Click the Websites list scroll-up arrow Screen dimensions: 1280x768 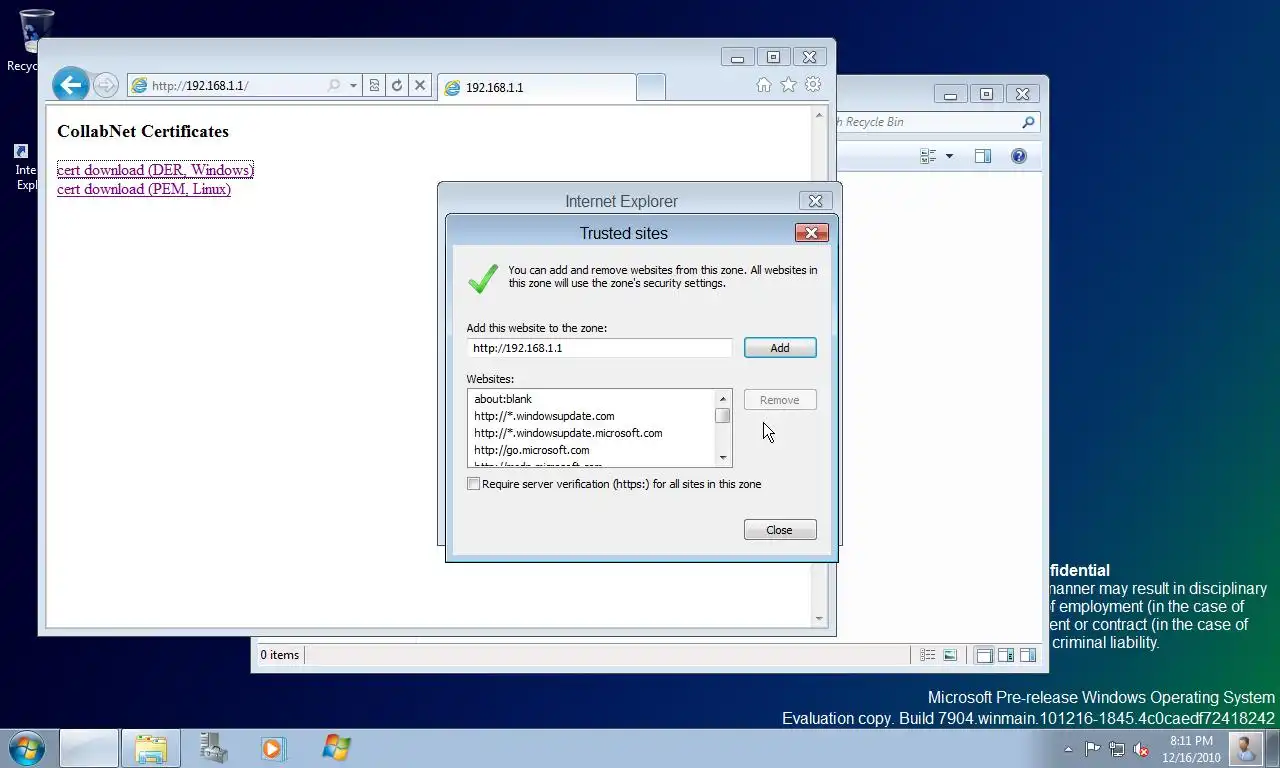(x=723, y=399)
